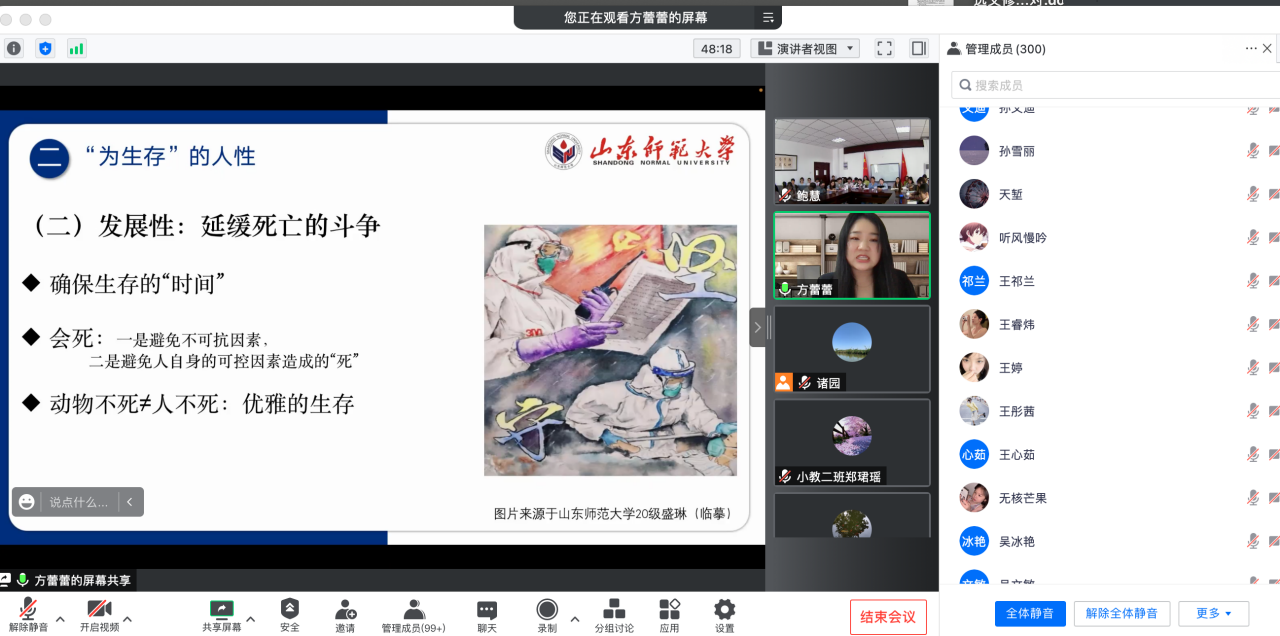The height and width of the screenshot is (636, 1280).
Task: Expand the More (更多) dropdown
Action: click(1214, 613)
